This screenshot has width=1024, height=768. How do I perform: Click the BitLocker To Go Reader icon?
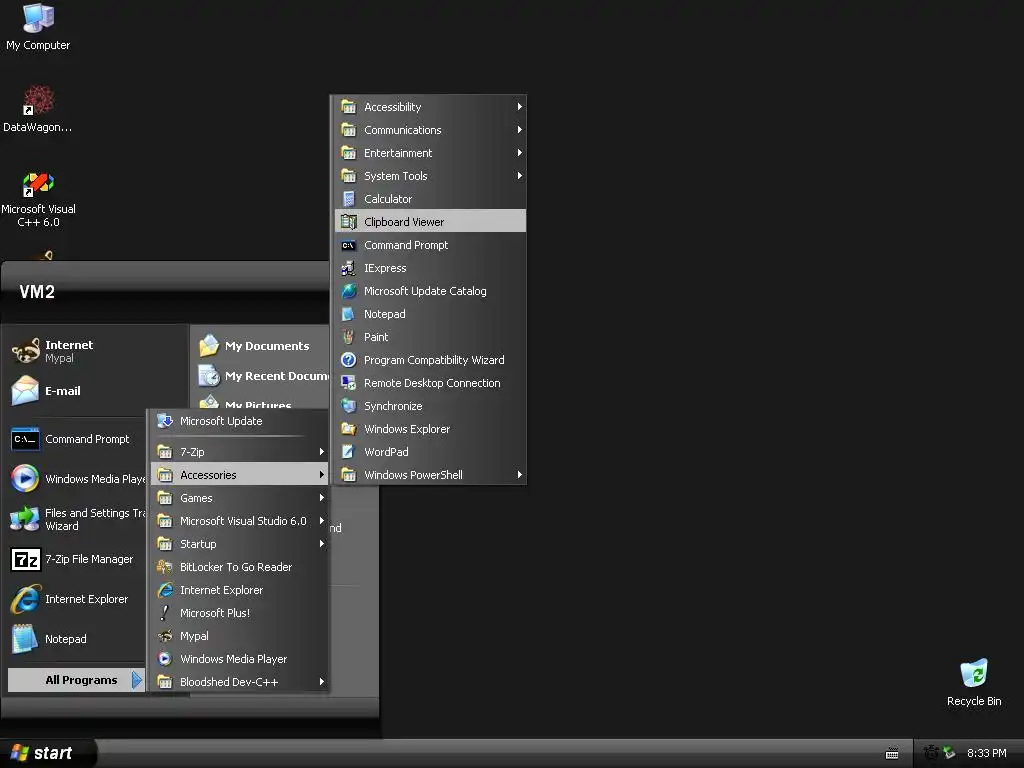(x=165, y=567)
